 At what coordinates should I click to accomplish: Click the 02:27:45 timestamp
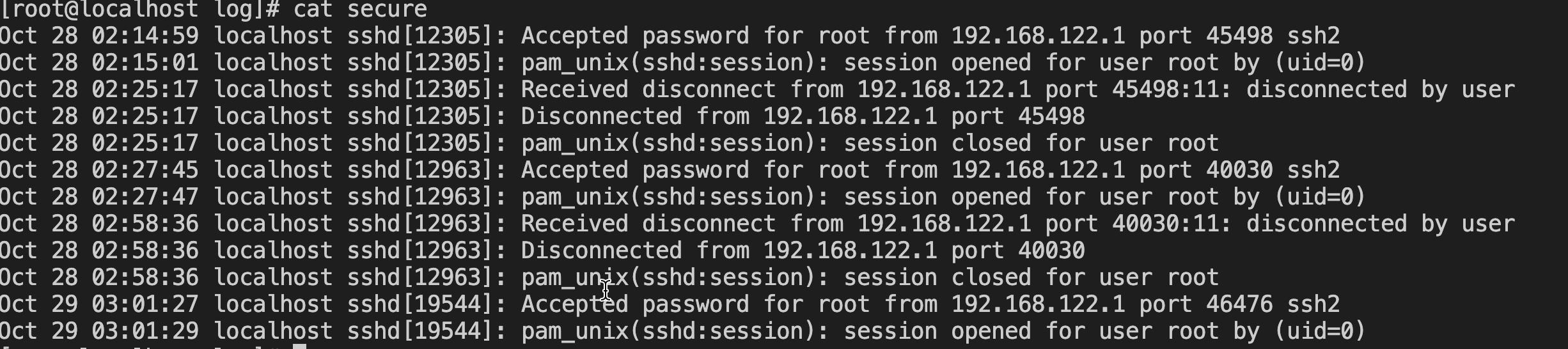[145, 170]
